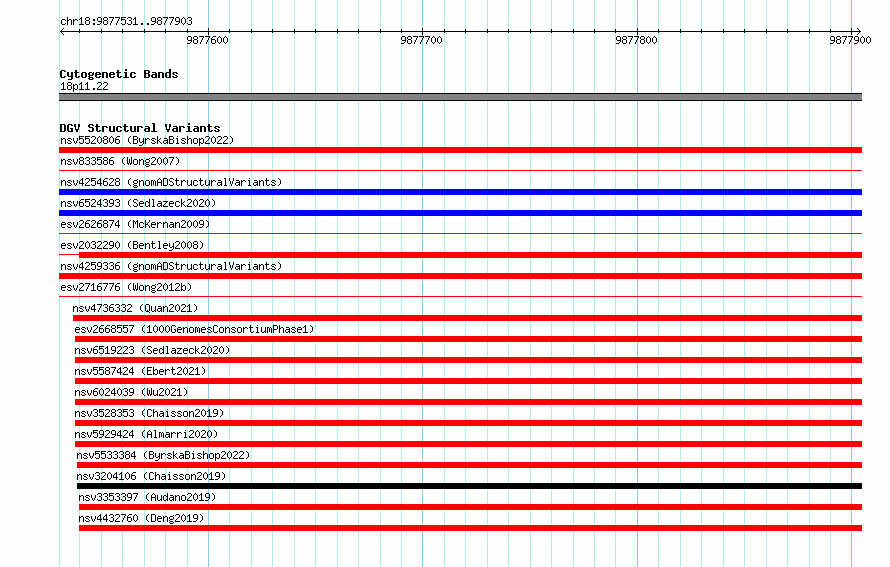Select the red bar under nsv4259336

click(x=460, y=276)
